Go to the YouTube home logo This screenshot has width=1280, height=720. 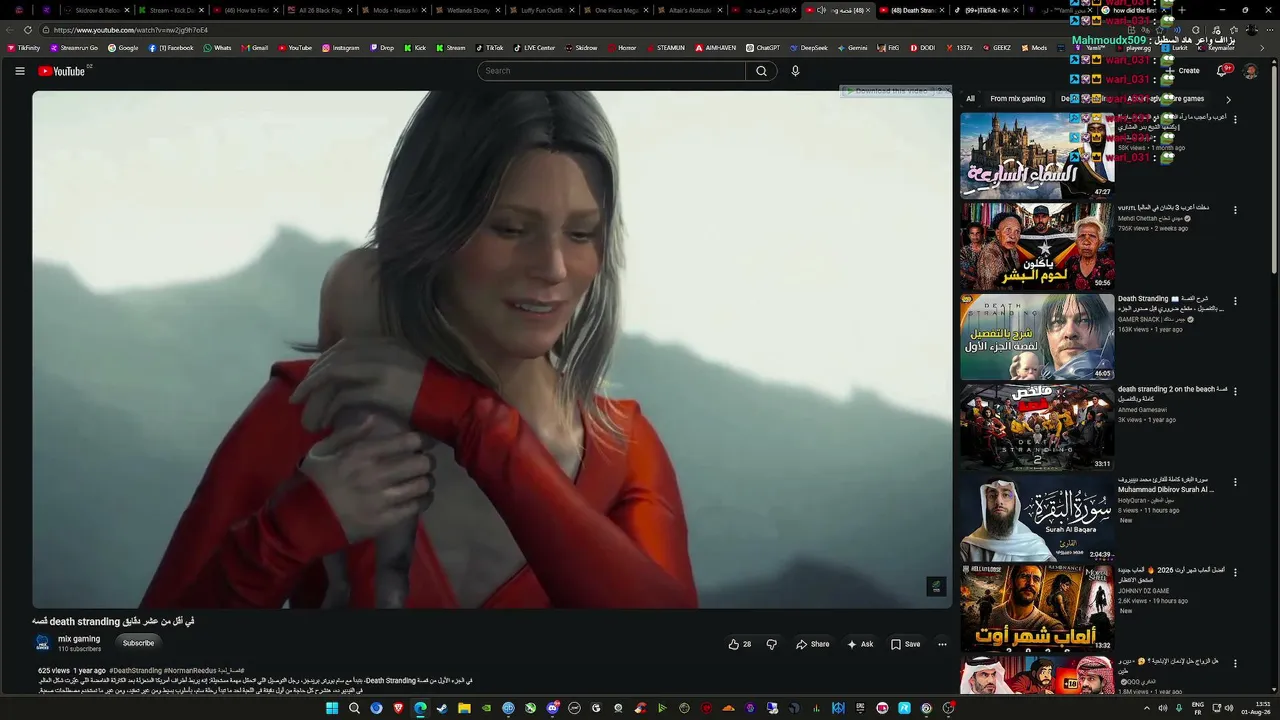click(x=62, y=71)
